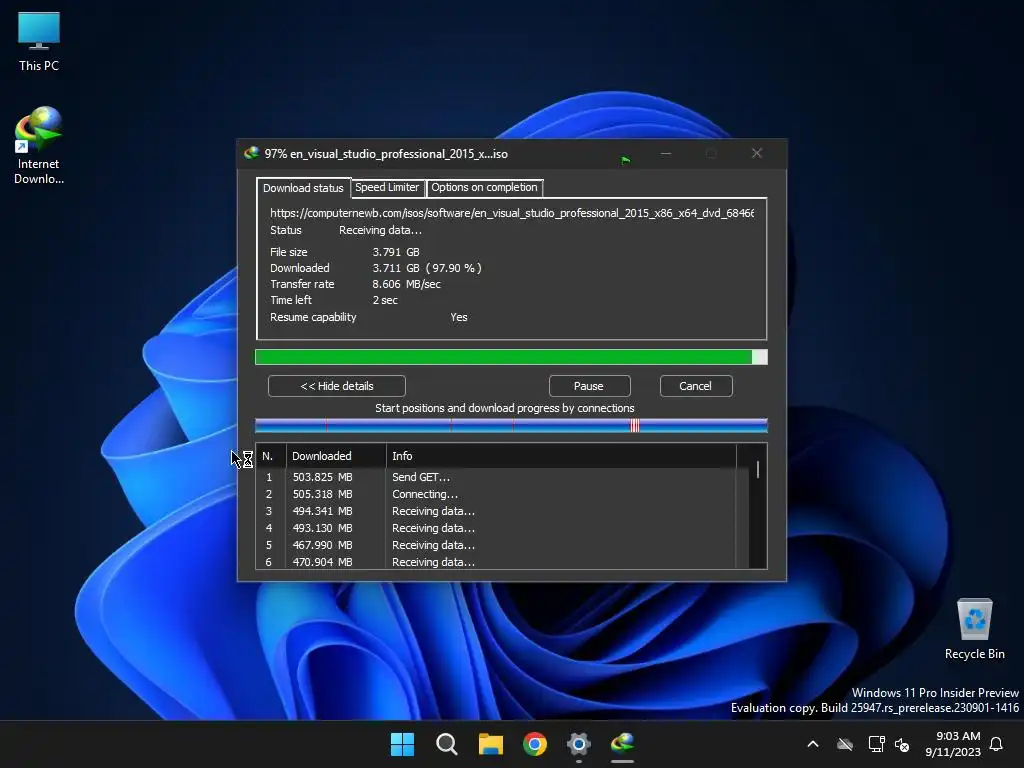Show hidden system tray icons
The height and width of the screenshot is (768, 1024).
point(813,744)
